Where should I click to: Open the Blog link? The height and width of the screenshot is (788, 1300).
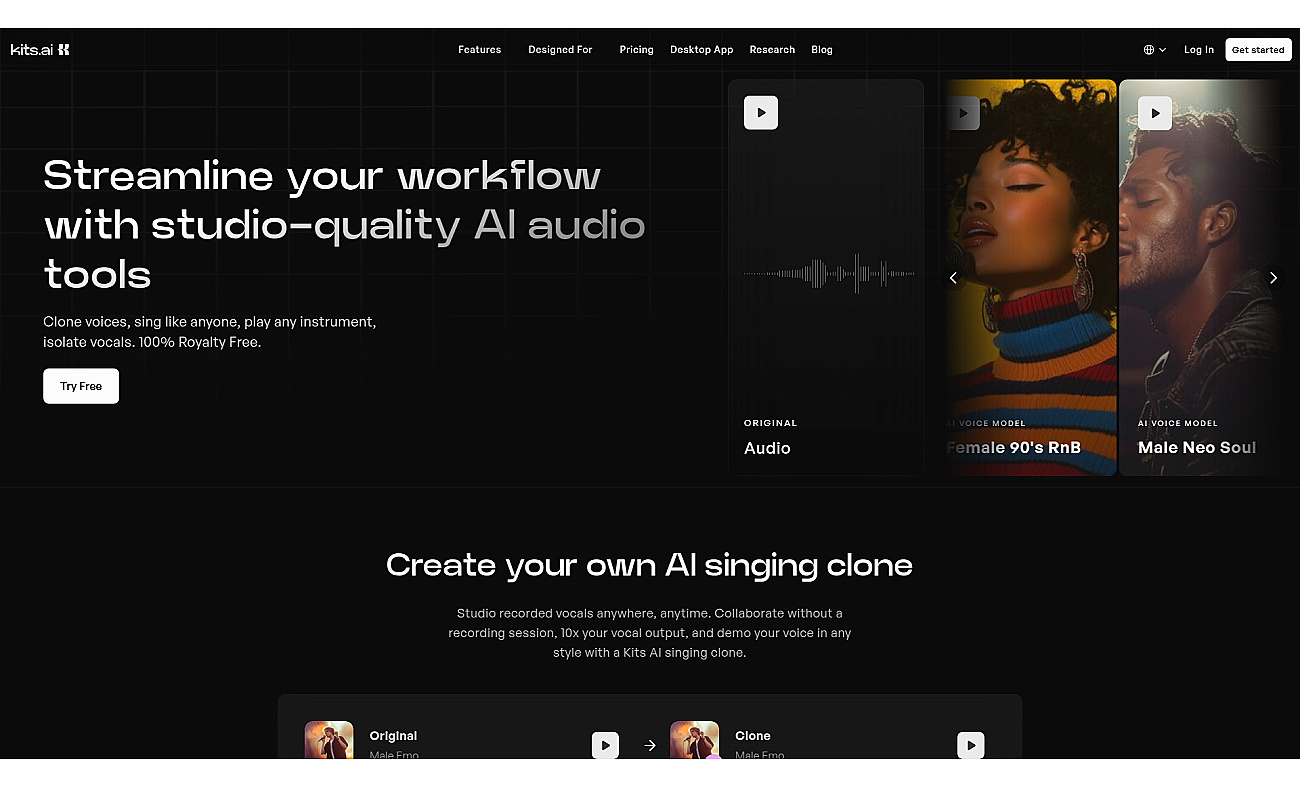point(822,50)
